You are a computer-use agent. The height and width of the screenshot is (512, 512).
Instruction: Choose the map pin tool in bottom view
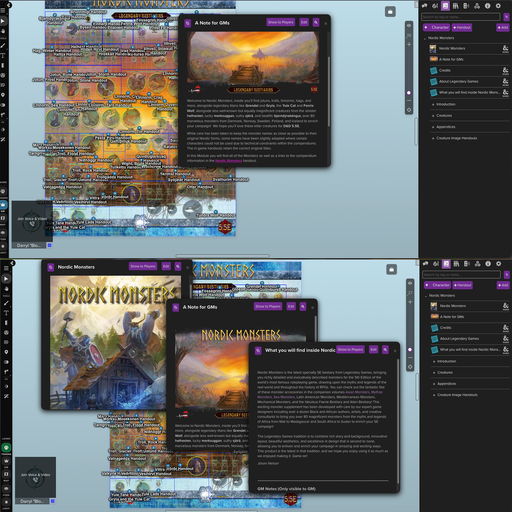6,352
